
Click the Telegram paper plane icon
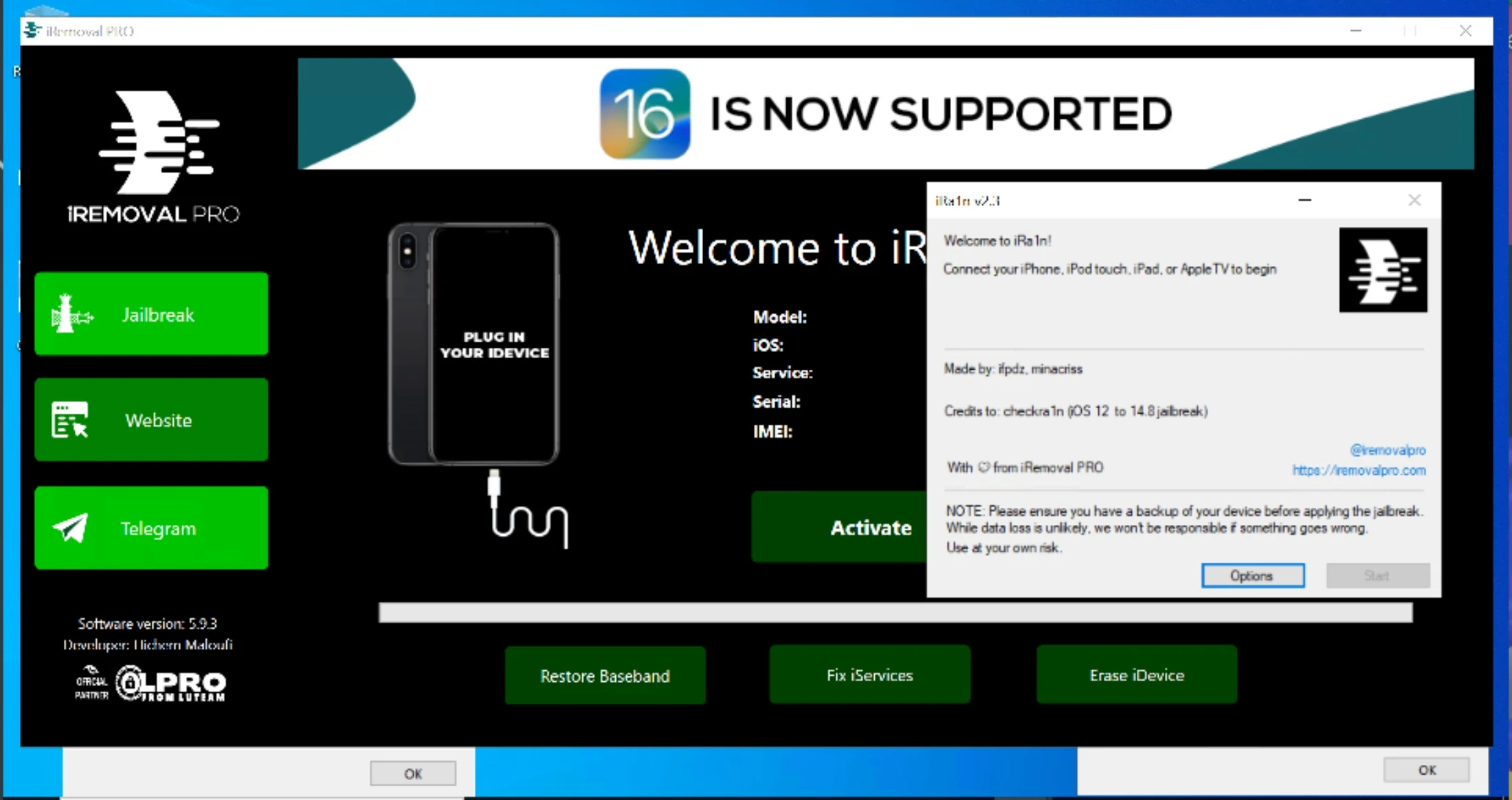pos(70,528)
